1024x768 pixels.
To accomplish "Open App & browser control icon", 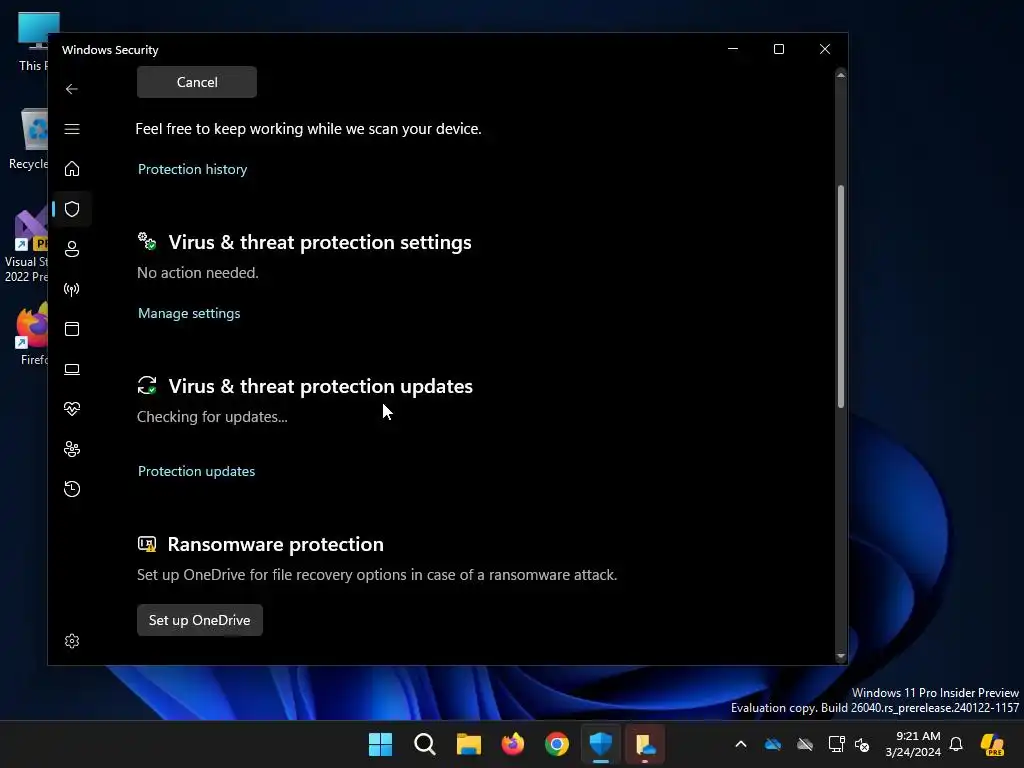I will point(72,328).
